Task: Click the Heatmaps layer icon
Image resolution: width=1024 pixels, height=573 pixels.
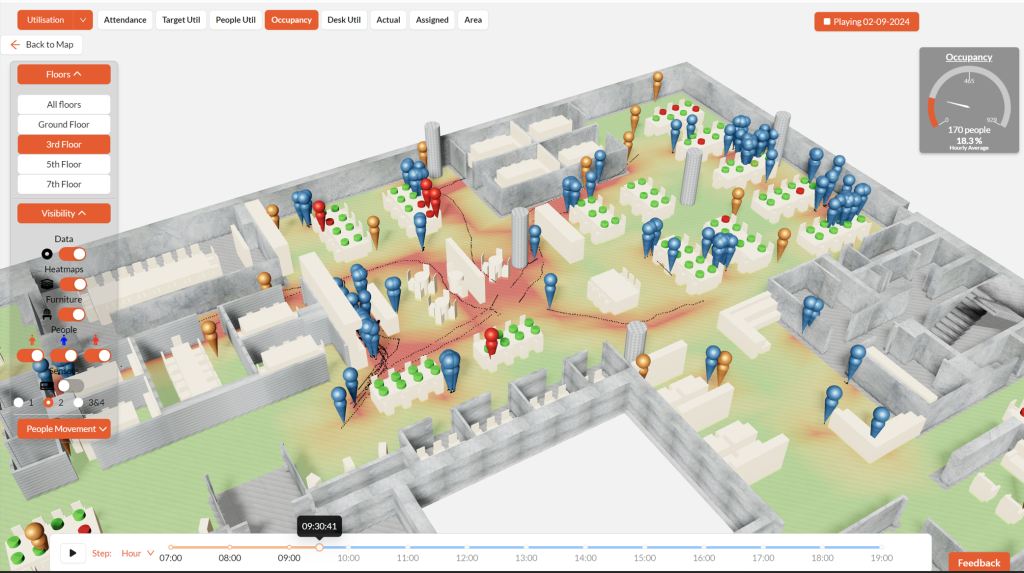Action: [46, 285]
